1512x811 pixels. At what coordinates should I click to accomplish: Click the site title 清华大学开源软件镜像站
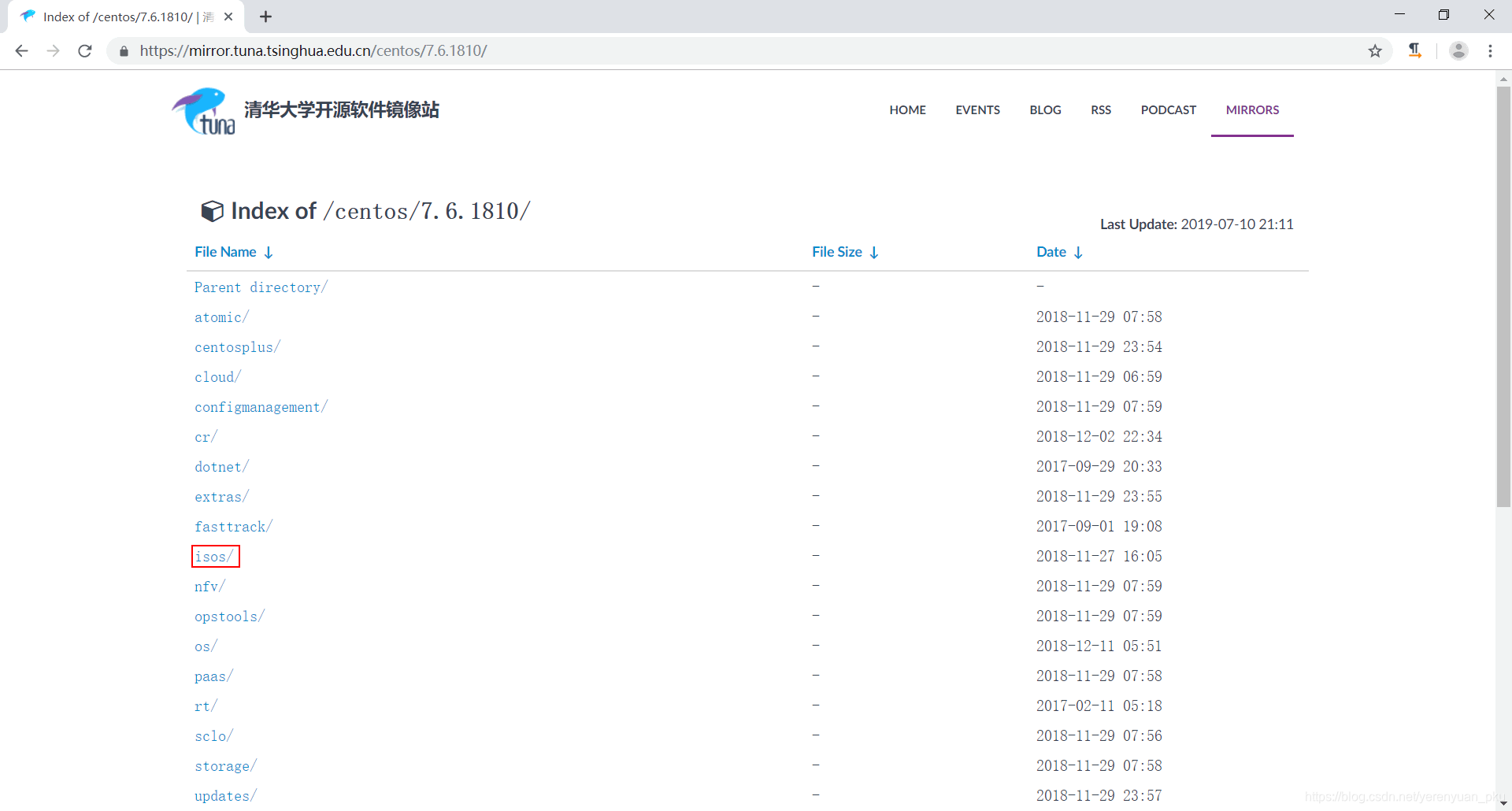click(342, 110)
